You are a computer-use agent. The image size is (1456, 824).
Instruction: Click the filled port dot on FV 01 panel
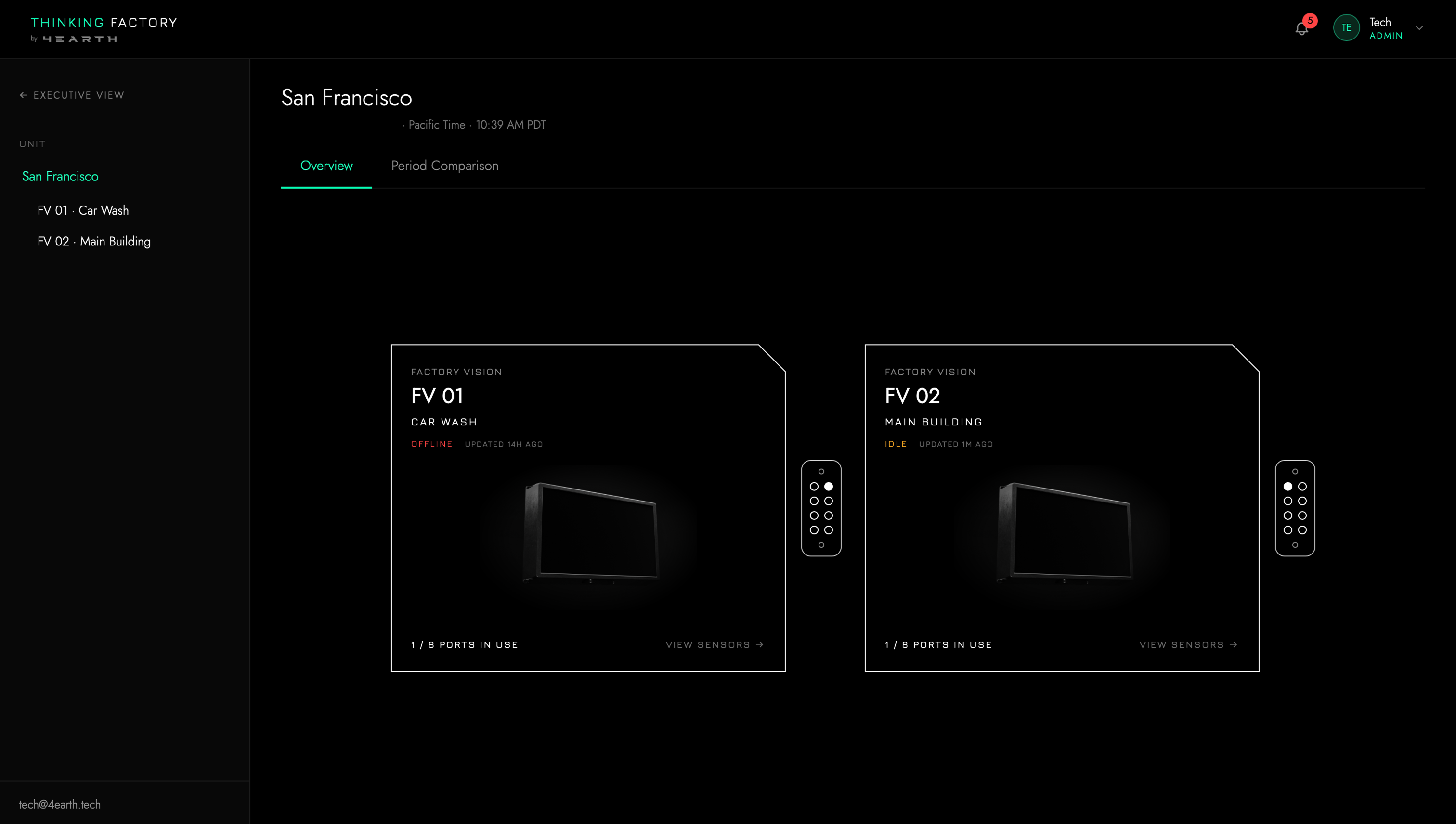[828, 486]
